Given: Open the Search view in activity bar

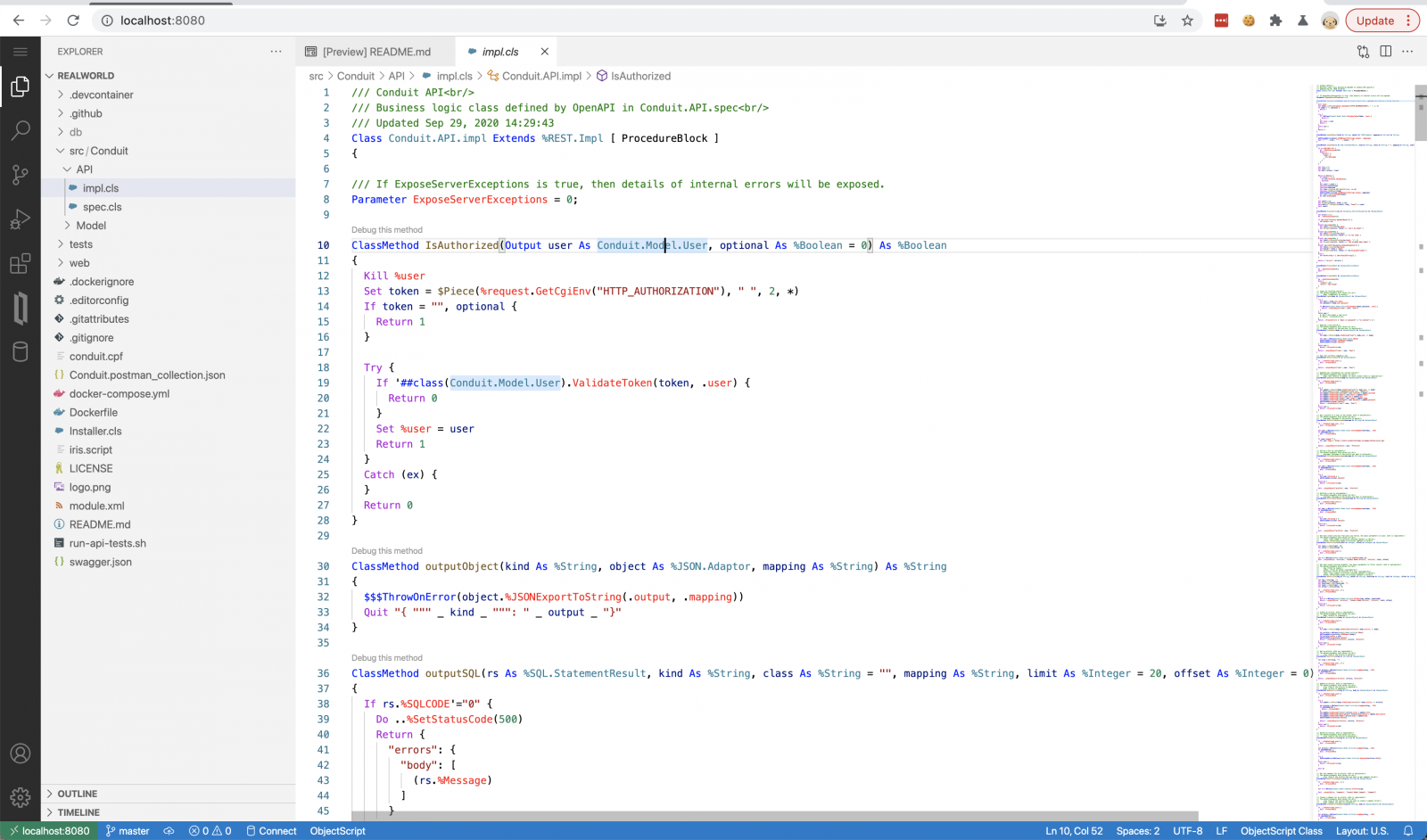Looking at the screenshot, I should 20,130.
